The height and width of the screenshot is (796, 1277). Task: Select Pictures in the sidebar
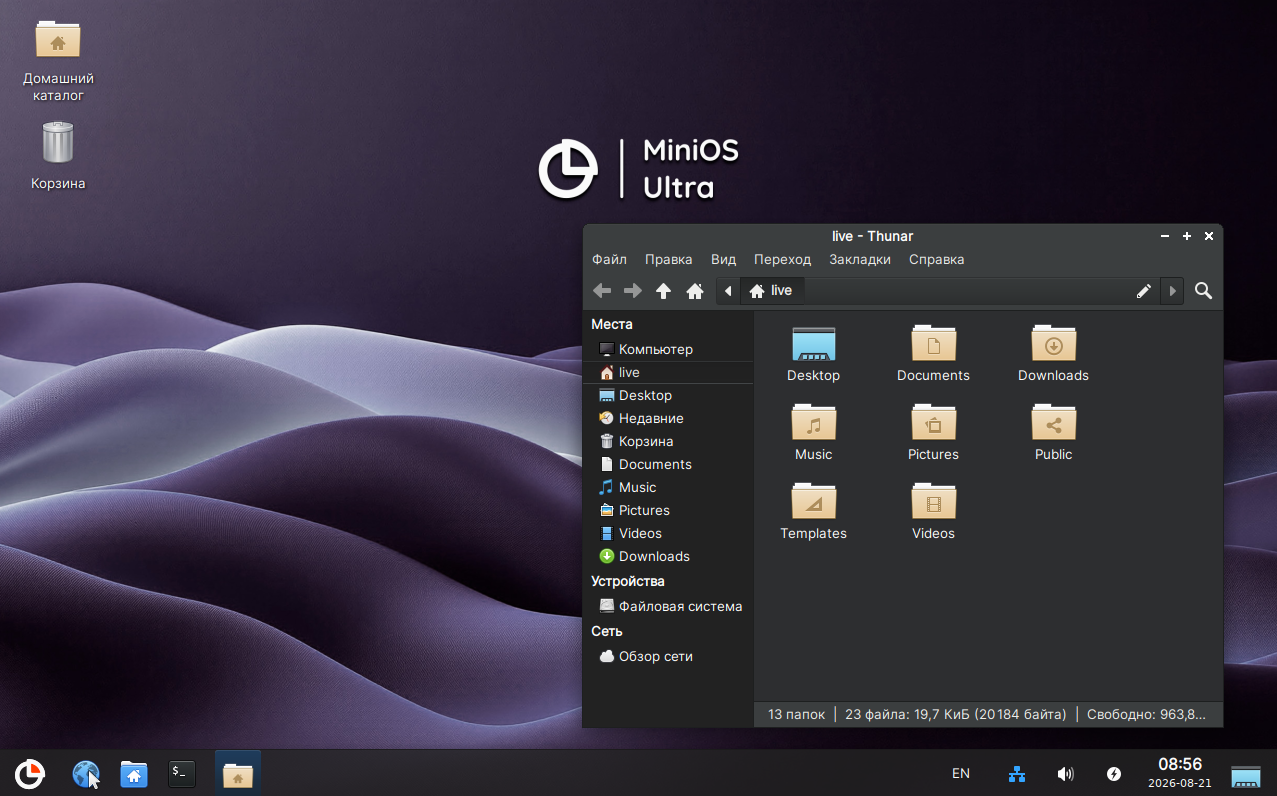pyautogui.click(x=667, y=510)
